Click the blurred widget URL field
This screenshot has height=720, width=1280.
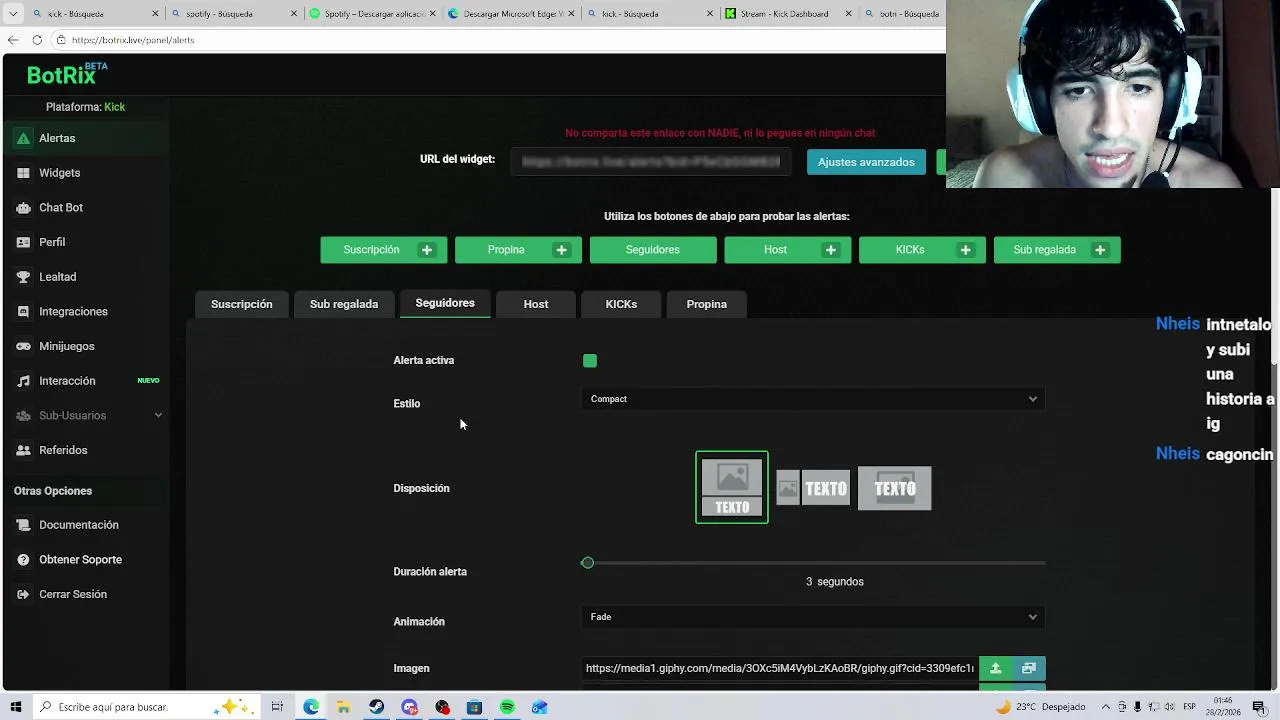[x=651, y=162]
